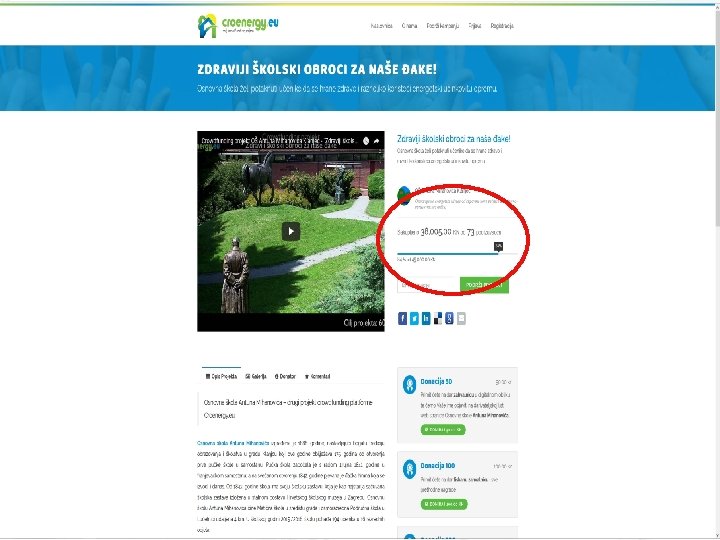Share project via Twitter icon
The image size is (720, 540).
(x=414, y=318)
